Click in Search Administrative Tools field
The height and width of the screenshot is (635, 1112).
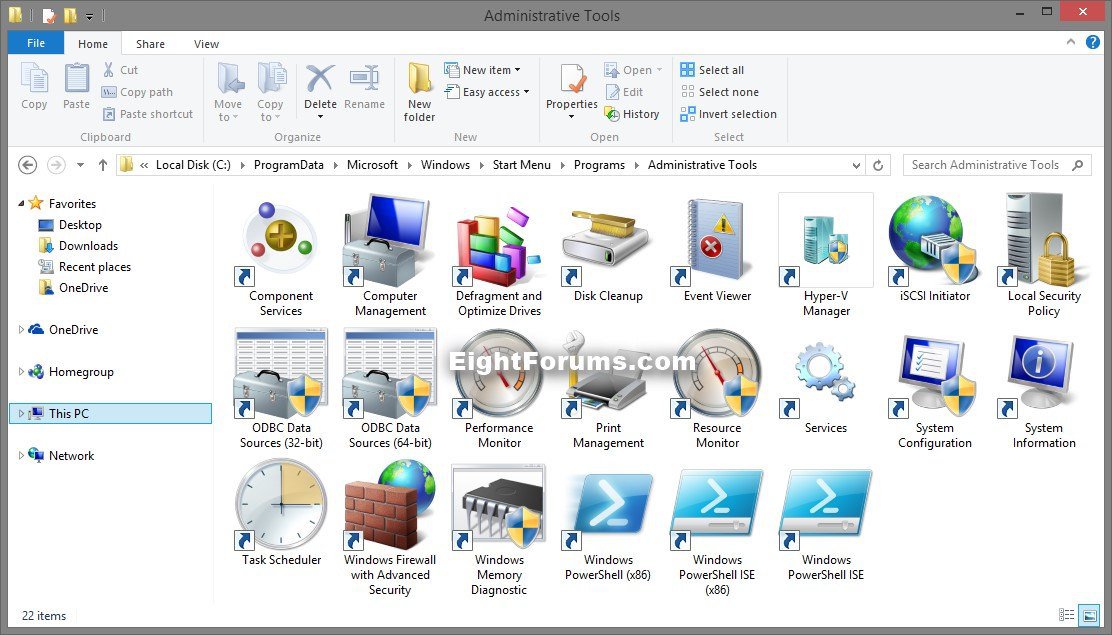pos(997,165)
